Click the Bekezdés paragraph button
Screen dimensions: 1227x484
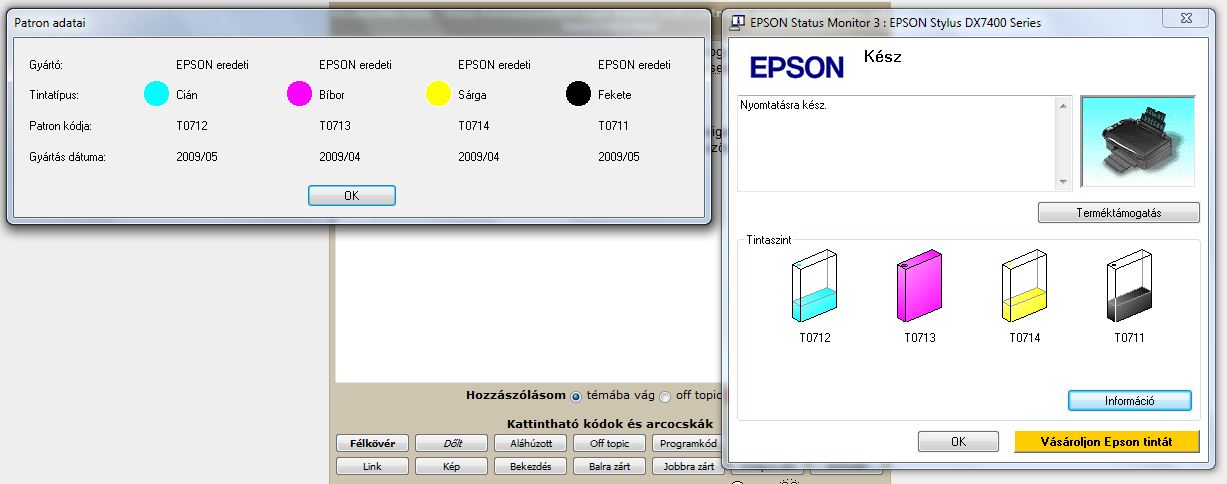click(530, 466)
